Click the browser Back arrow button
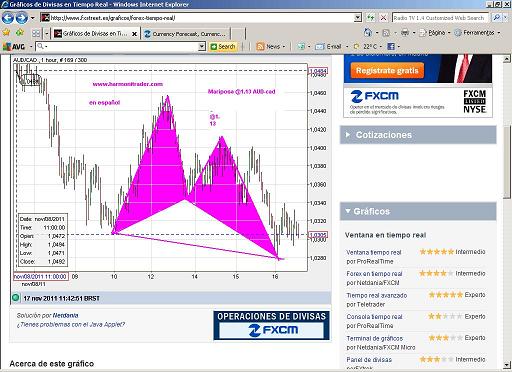Image resolution: width=512 pixels, height=372 pixels. coord(8,18)
